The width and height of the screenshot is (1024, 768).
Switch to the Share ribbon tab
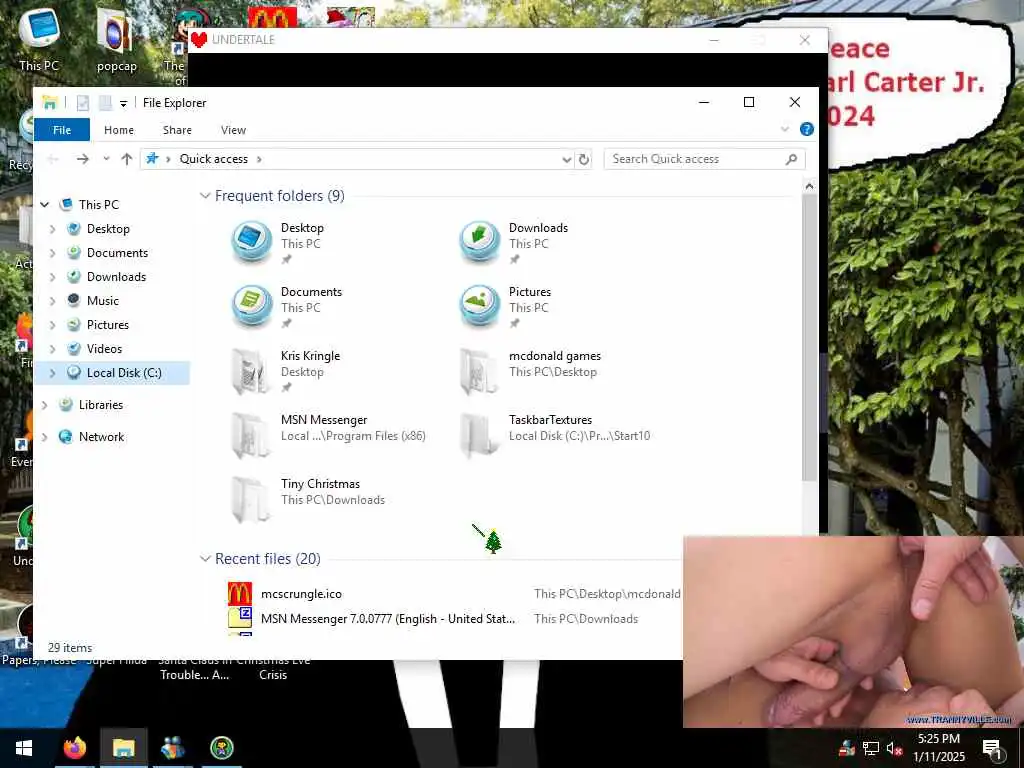coord(177,130)
